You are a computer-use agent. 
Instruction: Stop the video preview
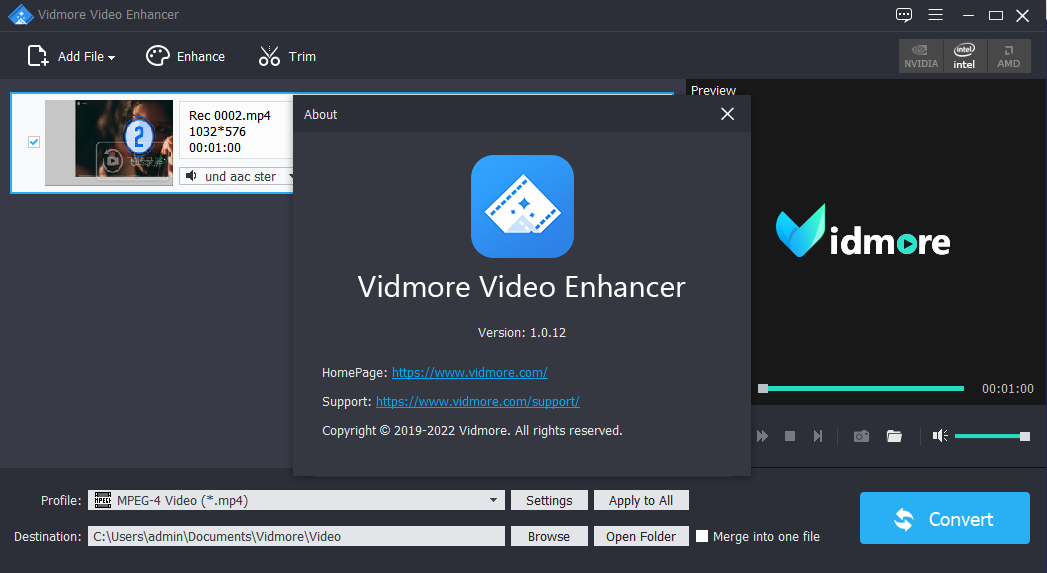[790, 436]
